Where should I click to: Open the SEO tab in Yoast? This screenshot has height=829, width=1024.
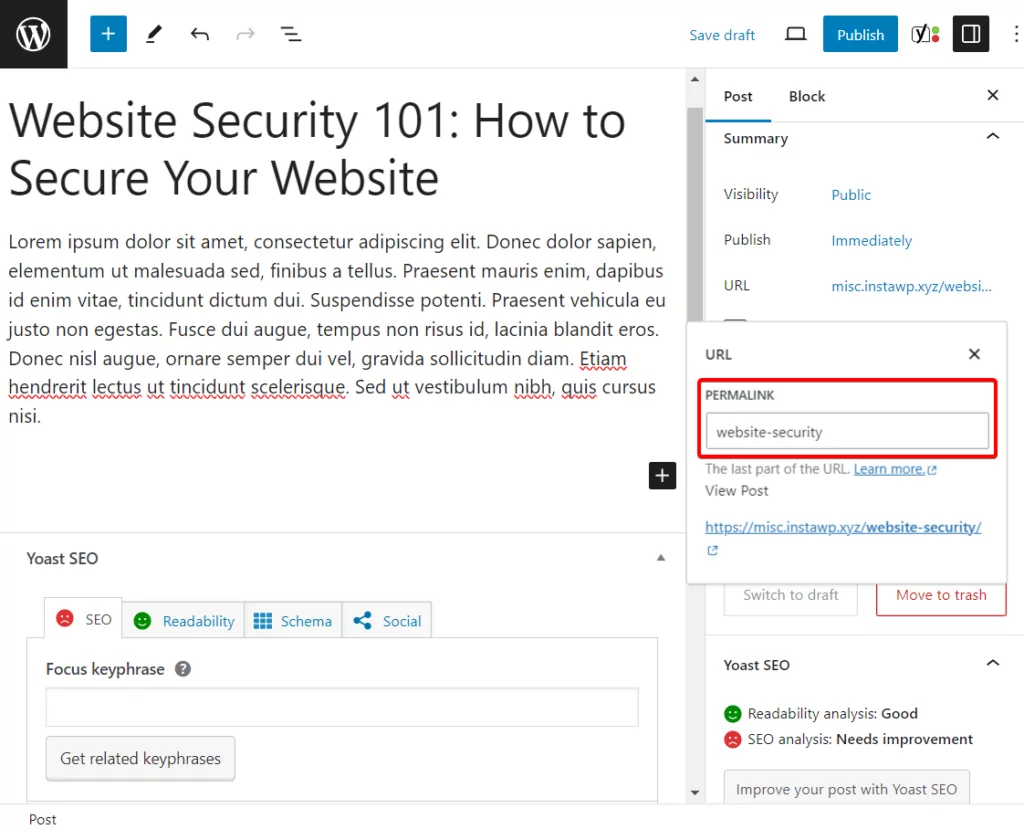84,619
